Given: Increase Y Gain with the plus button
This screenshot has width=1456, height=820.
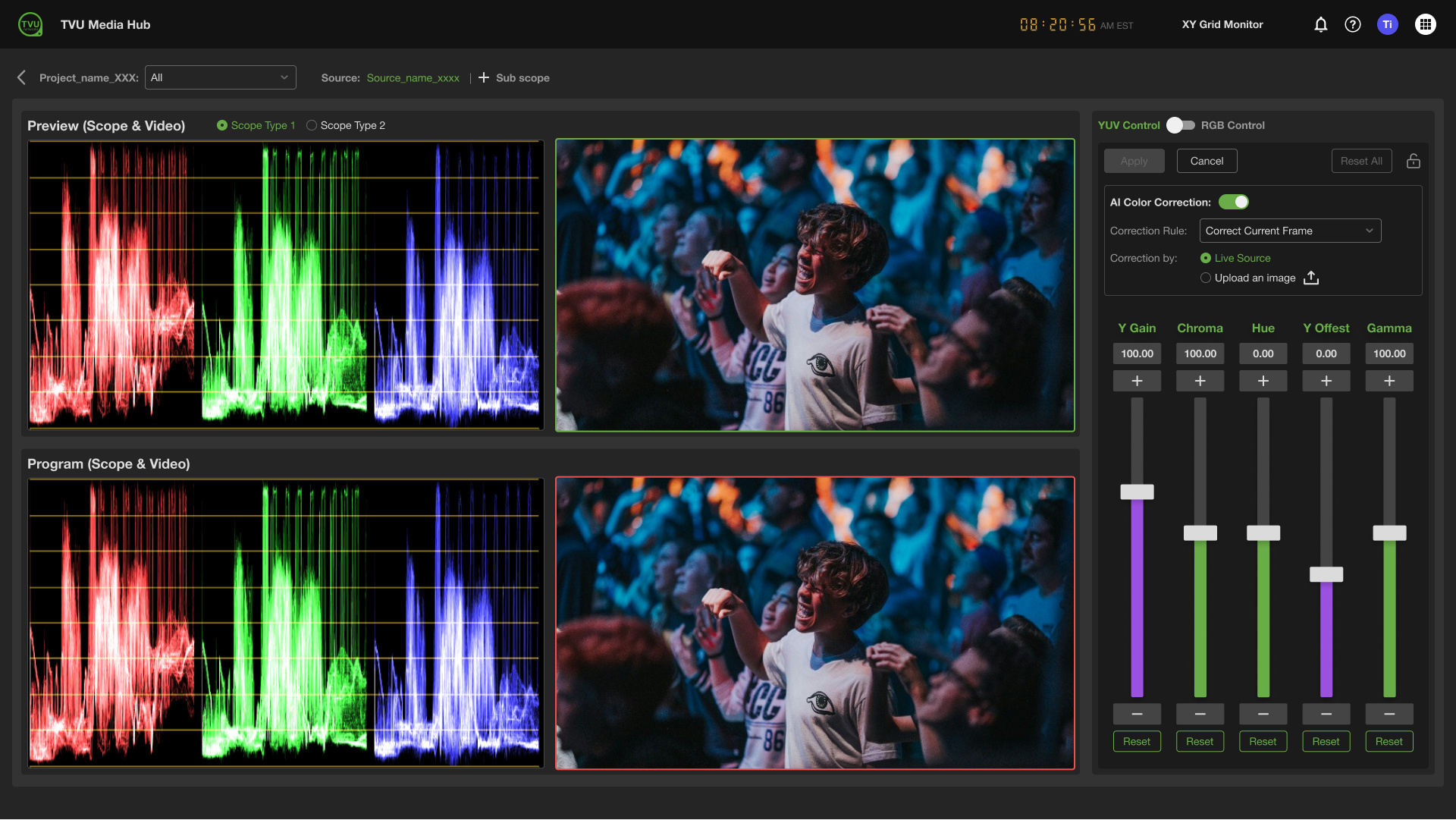Looking at the screenshot, I should tap(1137, 381).
